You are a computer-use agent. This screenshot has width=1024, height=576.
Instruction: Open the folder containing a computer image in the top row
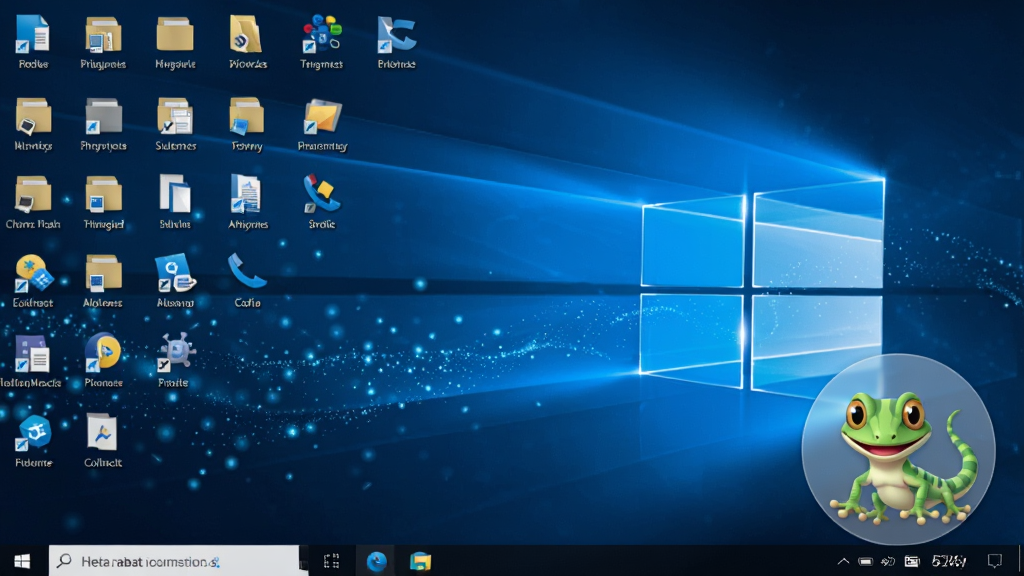[x=103, y=35]
